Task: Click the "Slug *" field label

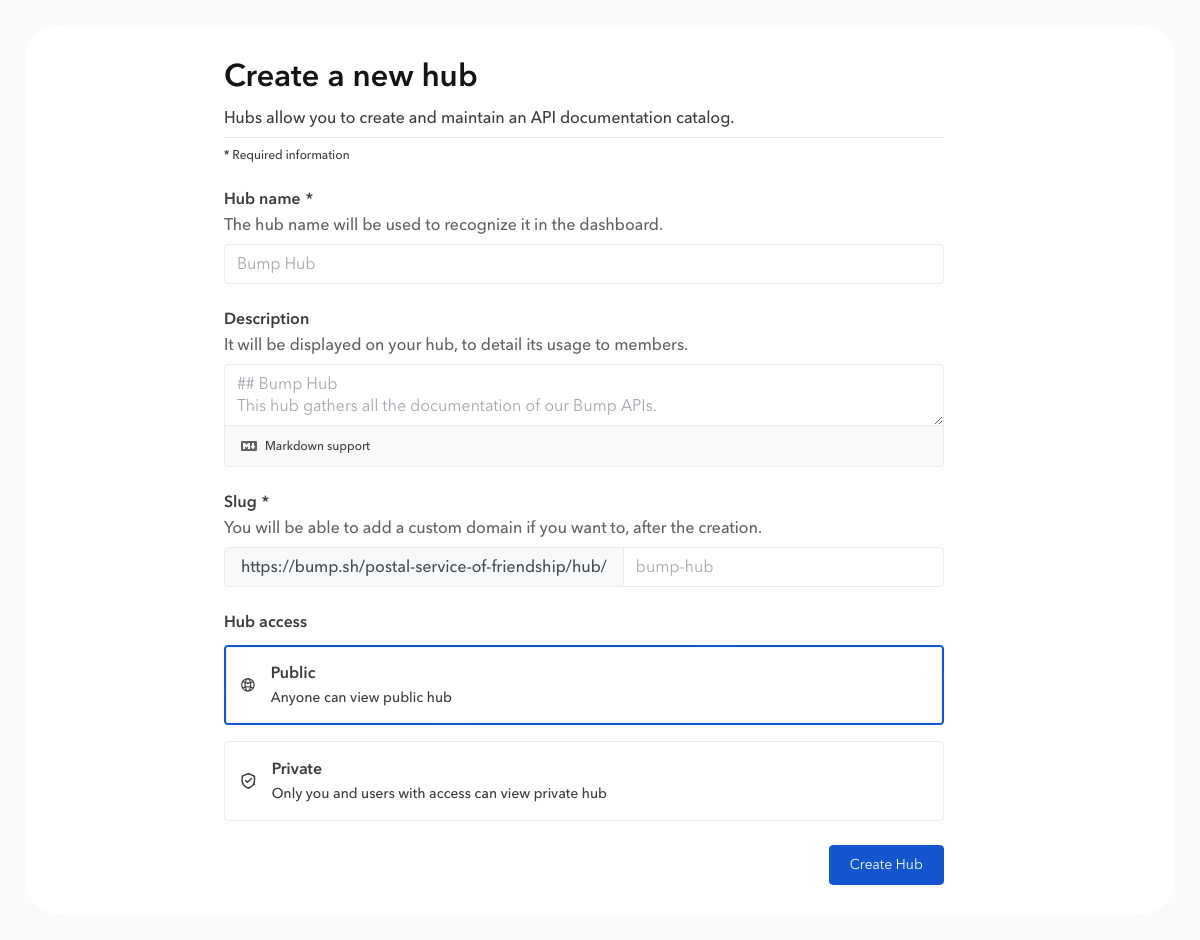Action: point(246,502)
